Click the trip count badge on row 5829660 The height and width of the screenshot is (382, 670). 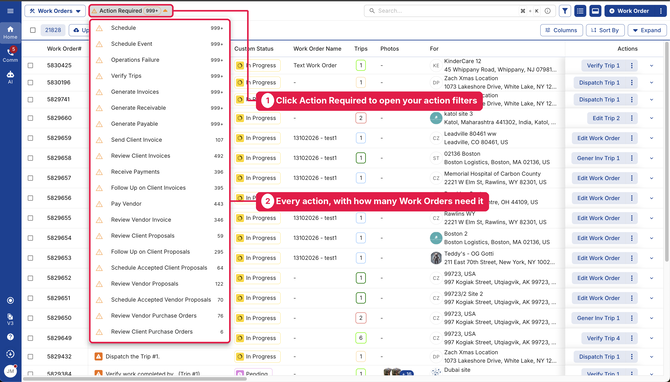tap(361, 118)
